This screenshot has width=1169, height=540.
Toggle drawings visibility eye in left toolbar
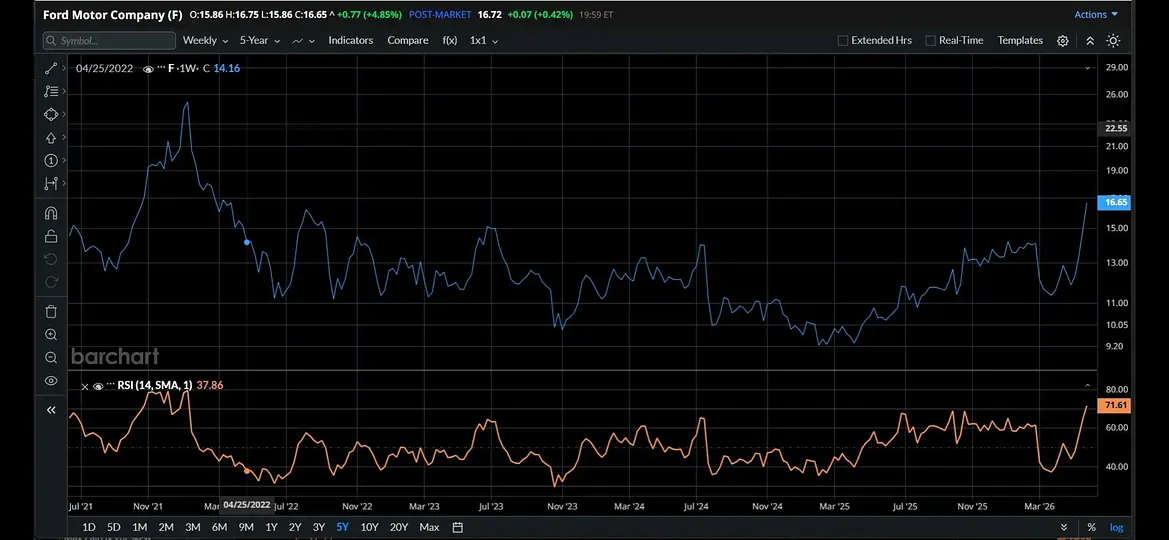(51, 380)
